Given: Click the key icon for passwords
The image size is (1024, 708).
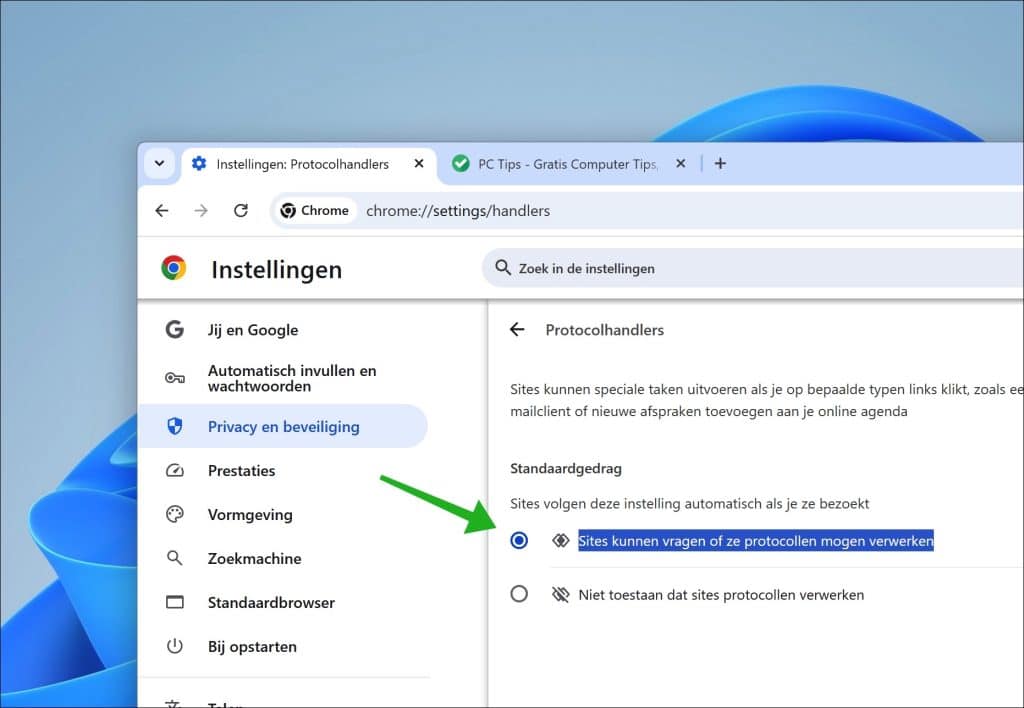Looking at the screenshot, I should point(174,378).
